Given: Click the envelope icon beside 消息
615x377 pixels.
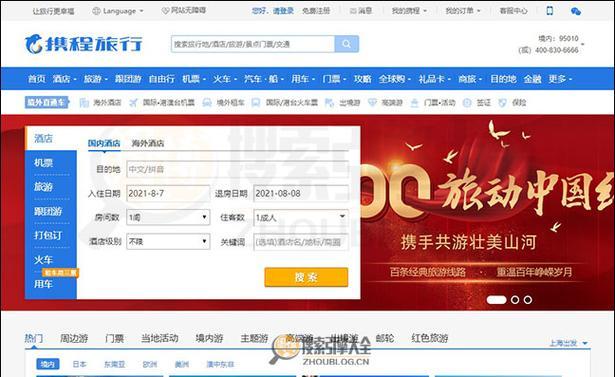Looking at the screenshot, I should [x=353, y=11].
